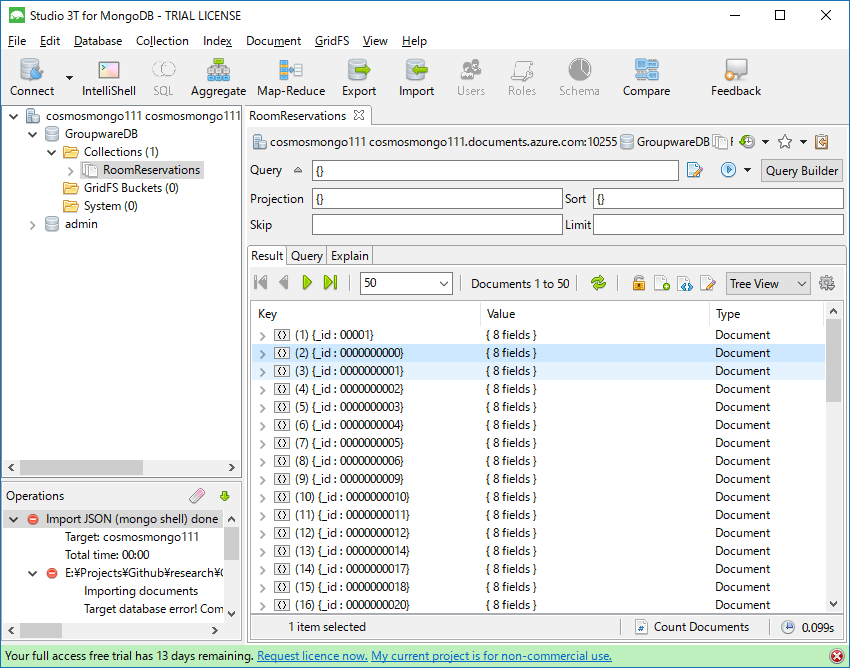The height and width of the screenshot is (668, 850).
Task: Select System (0) folder
Action: [111, 207]
